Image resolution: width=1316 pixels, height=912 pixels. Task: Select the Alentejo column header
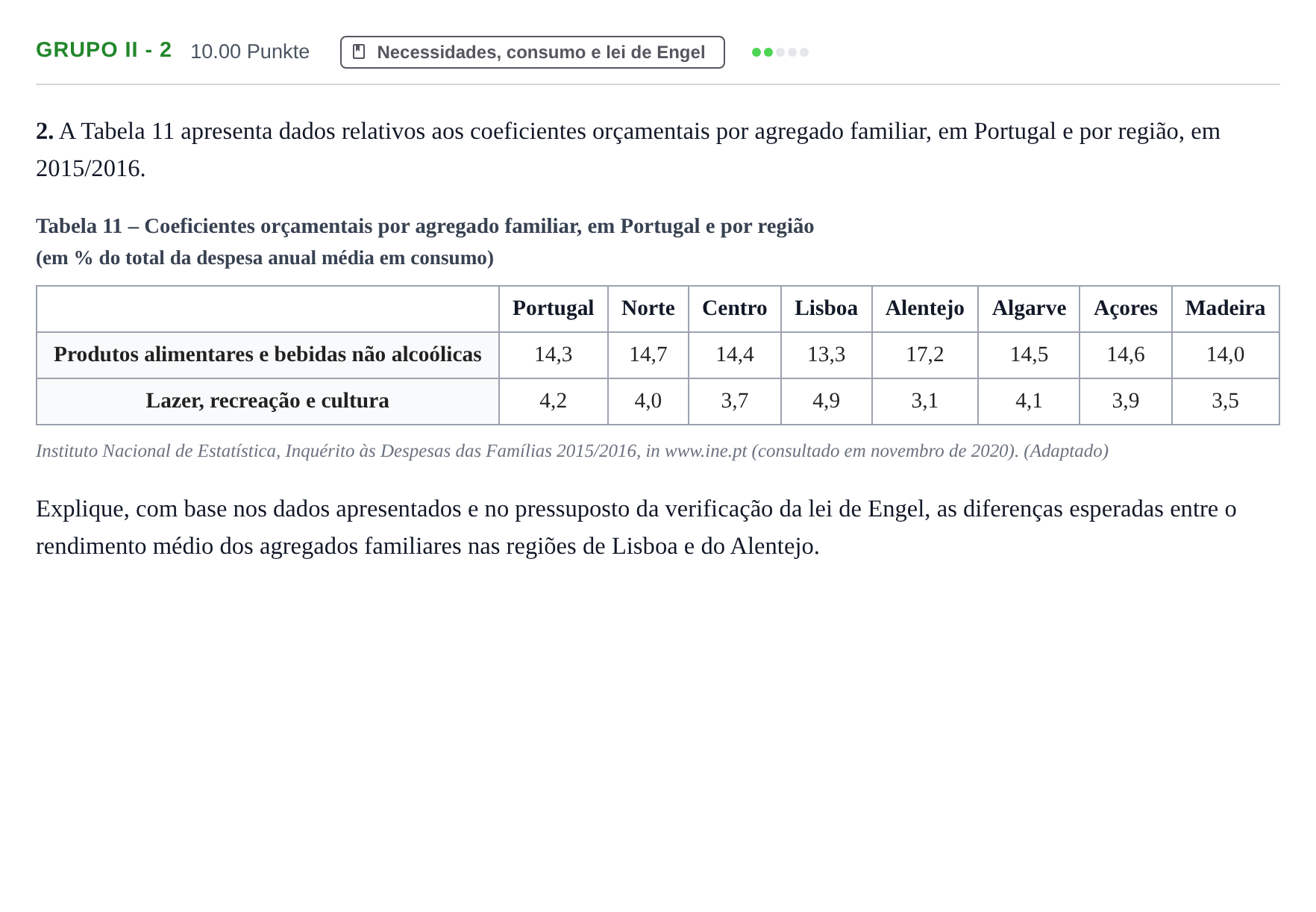(925, 308)
